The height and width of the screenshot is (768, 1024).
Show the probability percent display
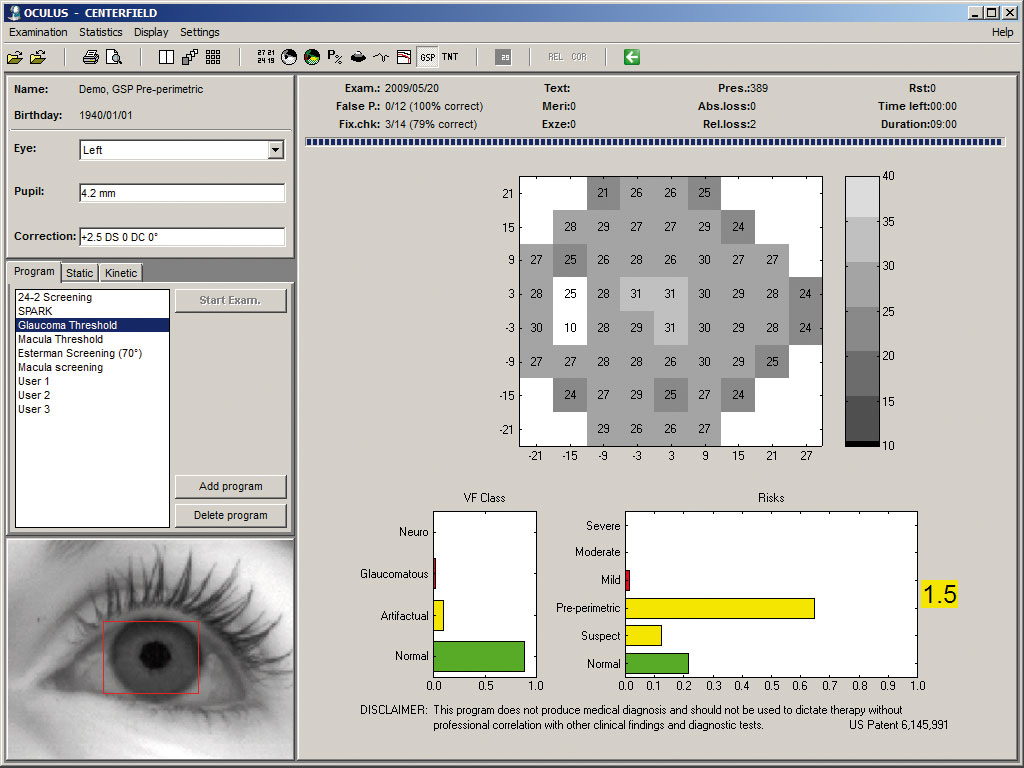pos(334,57)
